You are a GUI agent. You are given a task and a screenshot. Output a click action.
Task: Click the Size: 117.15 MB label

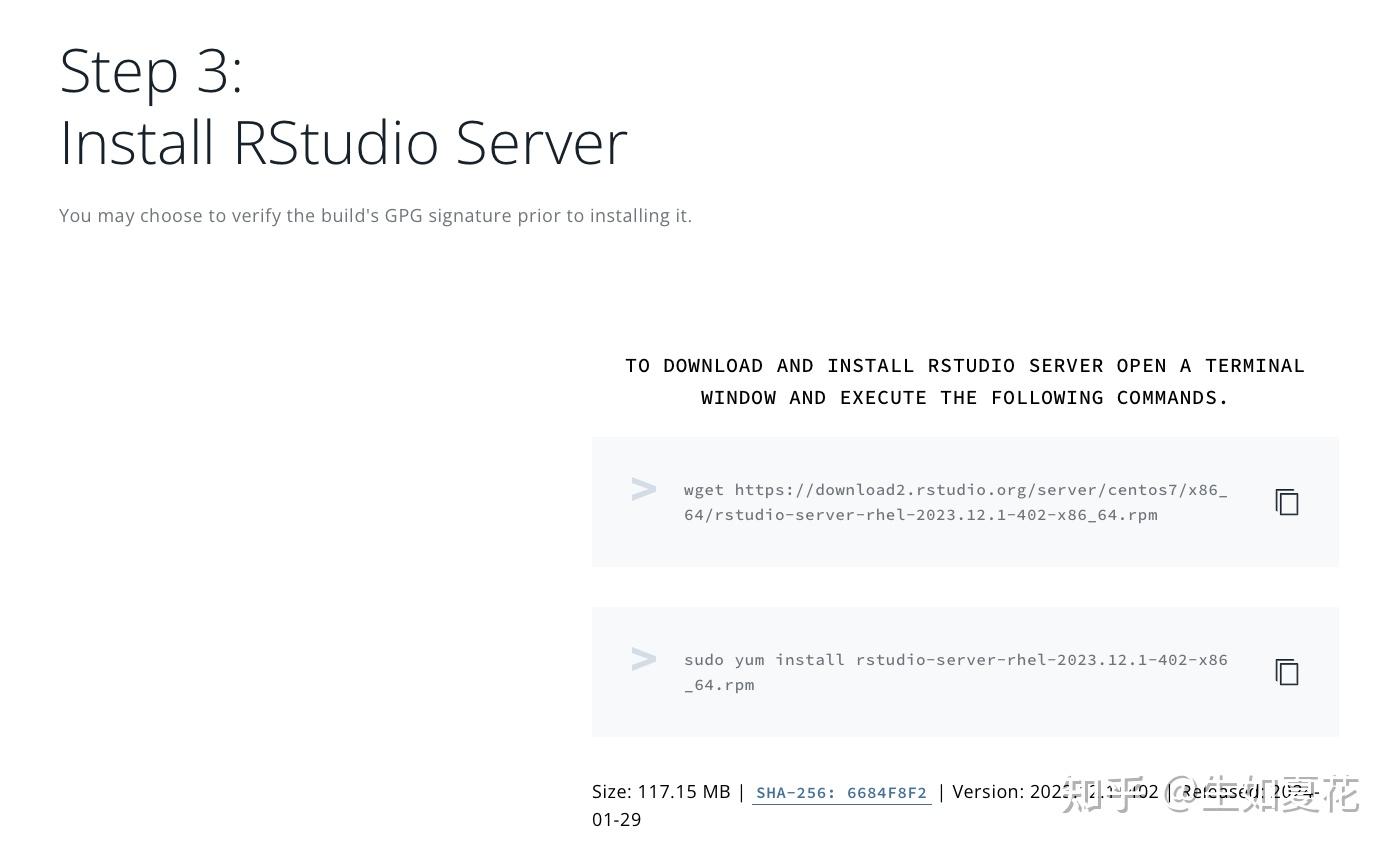661,791
